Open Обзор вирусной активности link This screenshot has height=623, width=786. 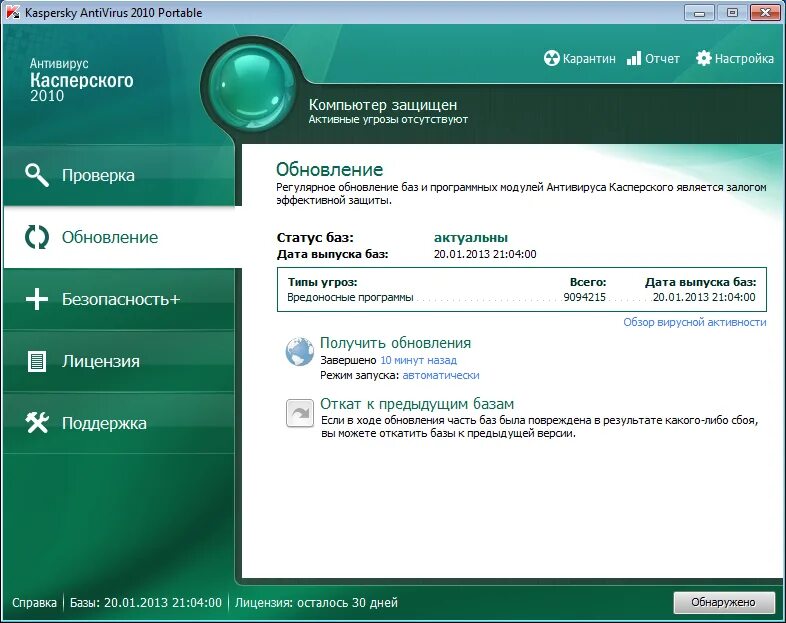(695, 322)
